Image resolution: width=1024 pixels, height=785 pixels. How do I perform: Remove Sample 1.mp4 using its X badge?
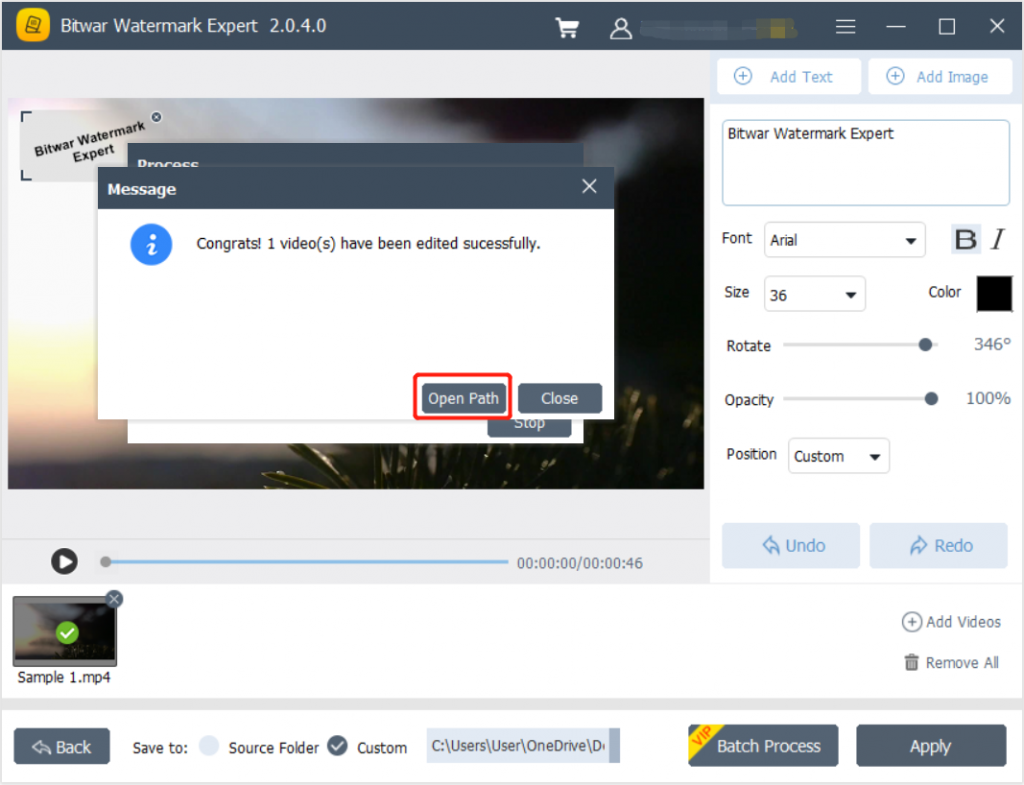point(114,599)
